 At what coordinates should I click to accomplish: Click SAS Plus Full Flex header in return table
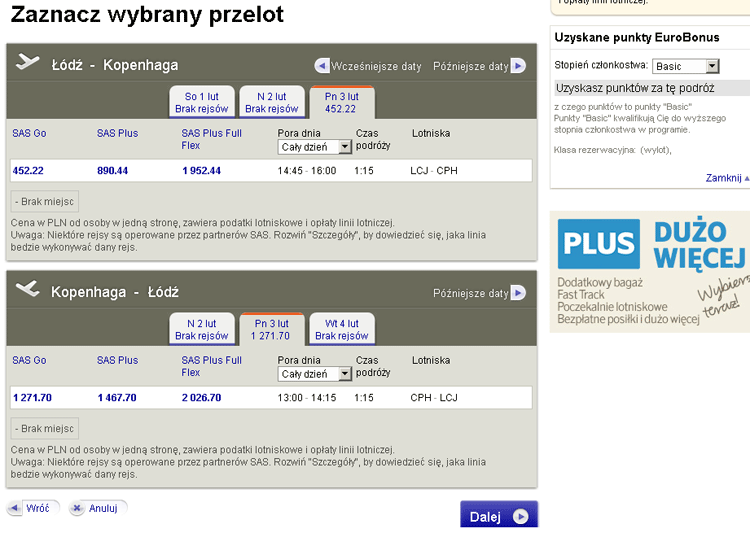click(x=211, y=366)
